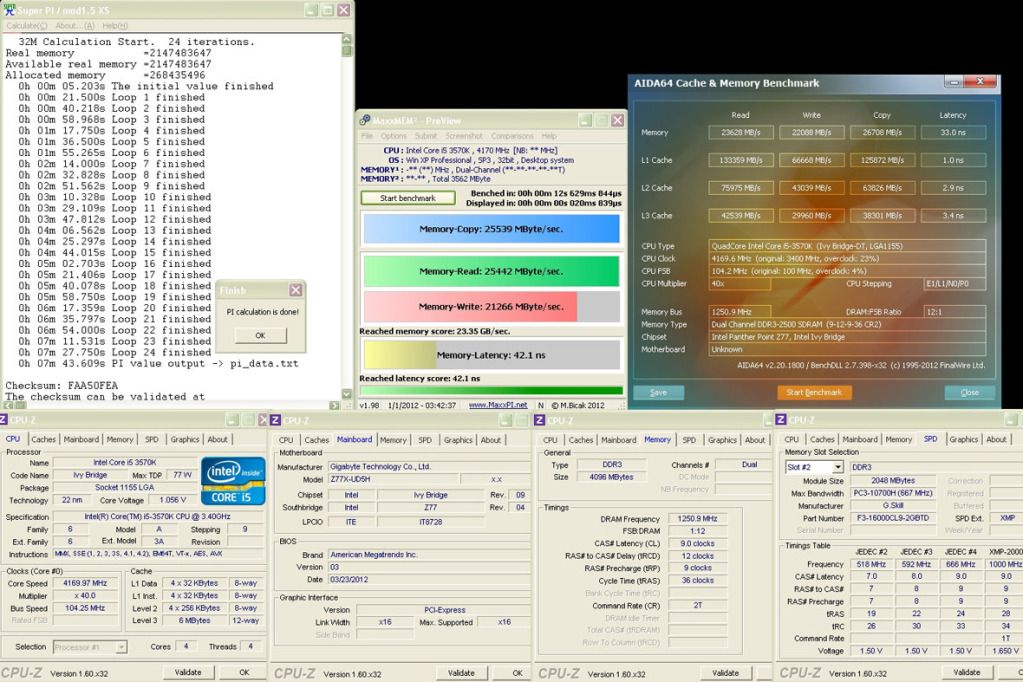Screen dimensions: 1023x682
Task: Close the Super PI Finish dialog
Action: click(296, 290)
